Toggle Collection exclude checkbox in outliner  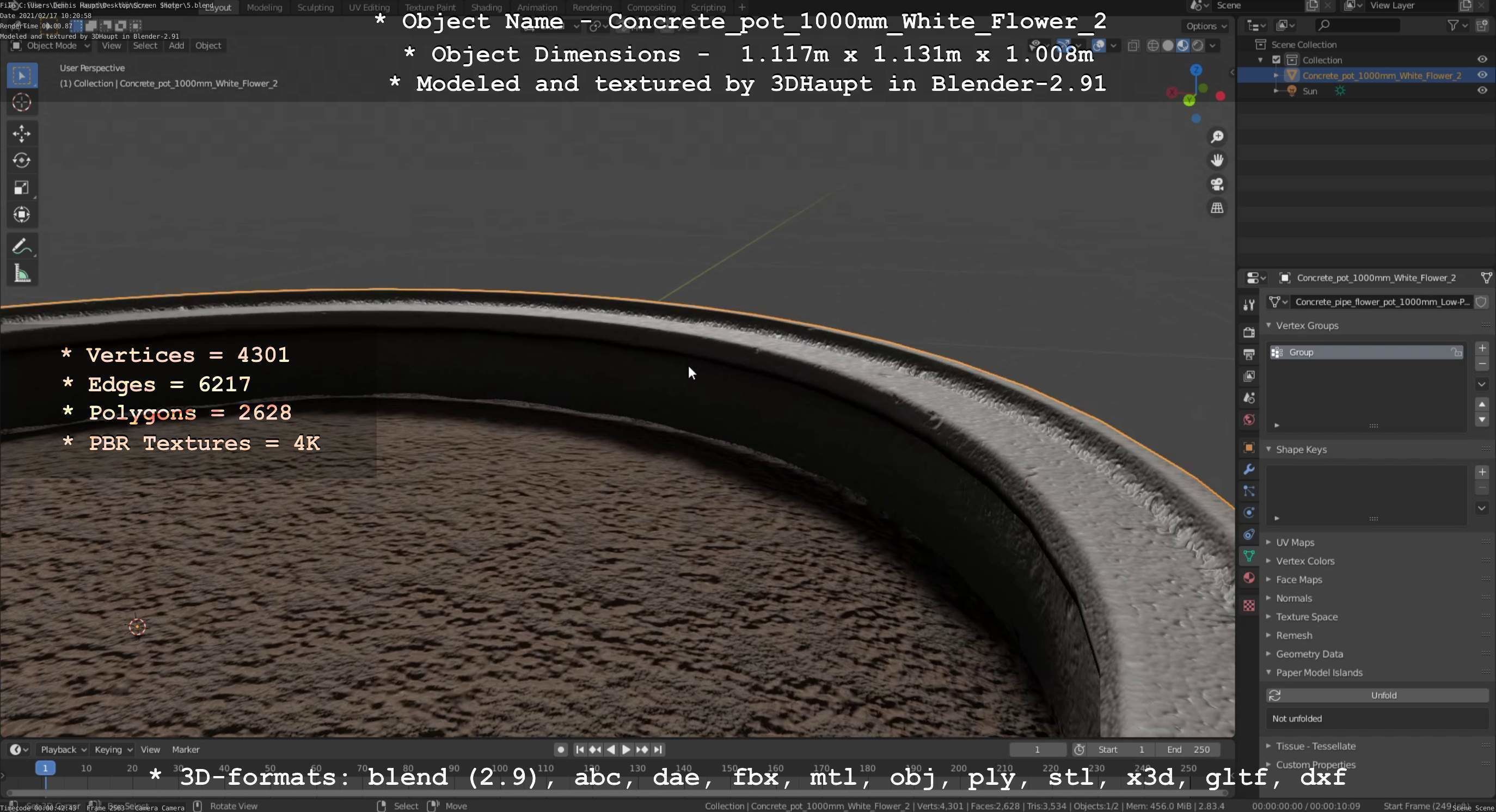[1277, 60]
